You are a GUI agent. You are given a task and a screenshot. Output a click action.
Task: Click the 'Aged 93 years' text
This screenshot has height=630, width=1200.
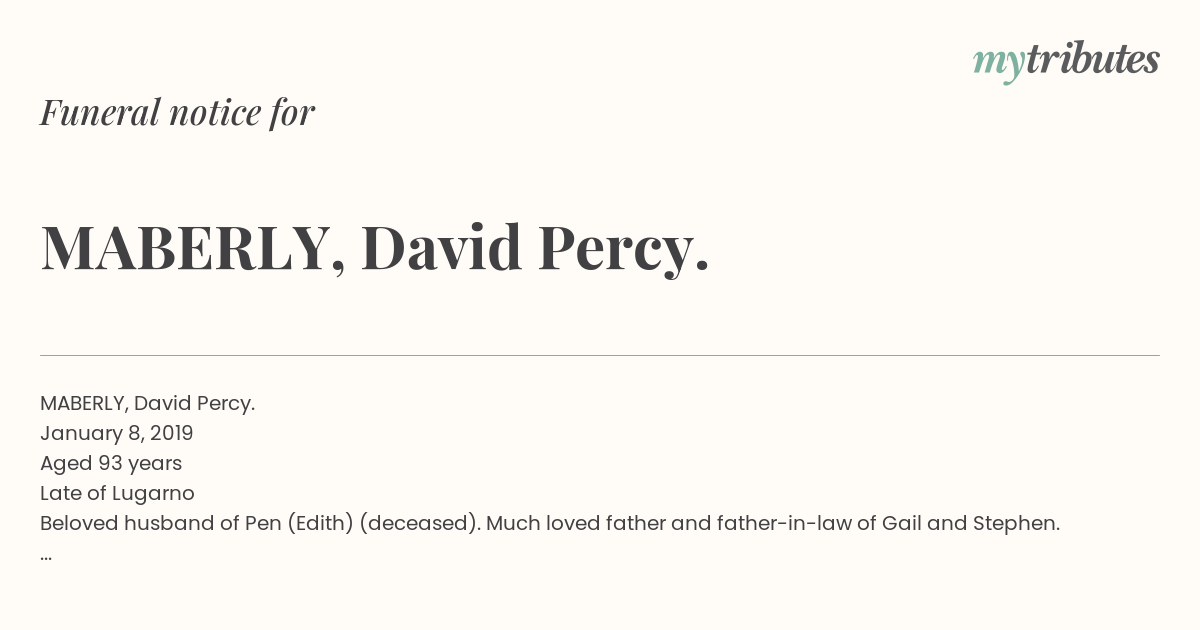point(111,463)
